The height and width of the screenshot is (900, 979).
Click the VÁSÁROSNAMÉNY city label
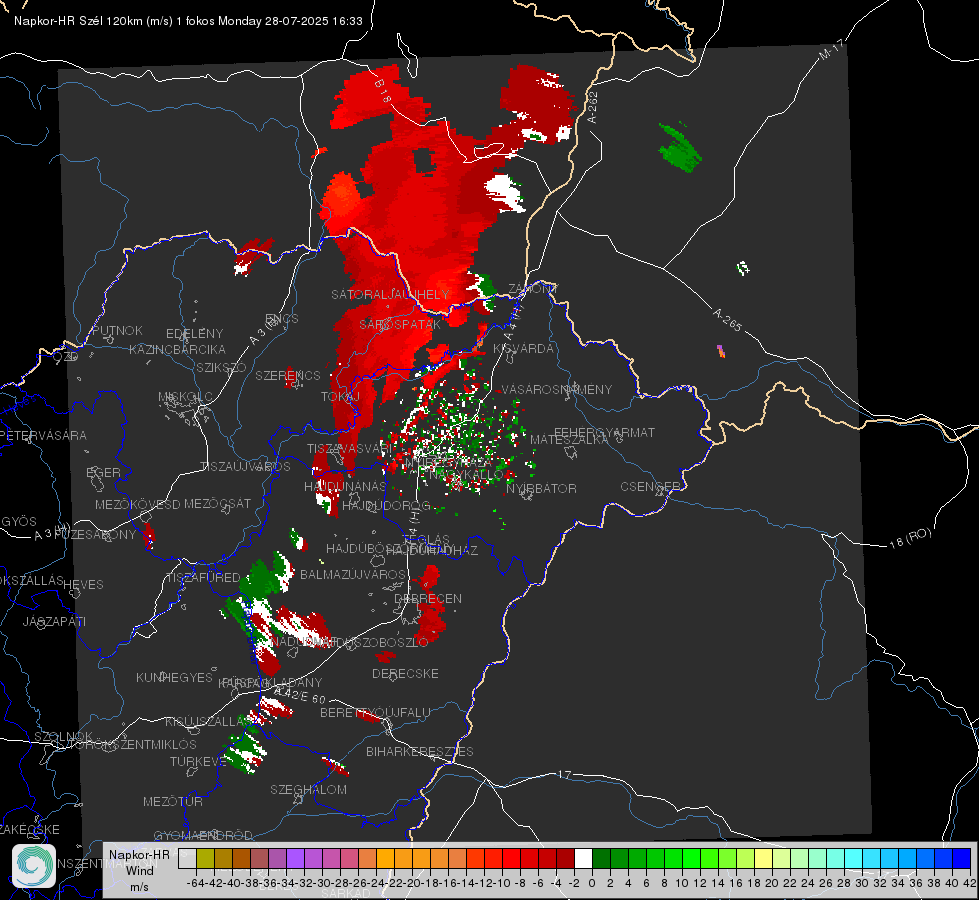pyautogui.click(x=557, y=389)
